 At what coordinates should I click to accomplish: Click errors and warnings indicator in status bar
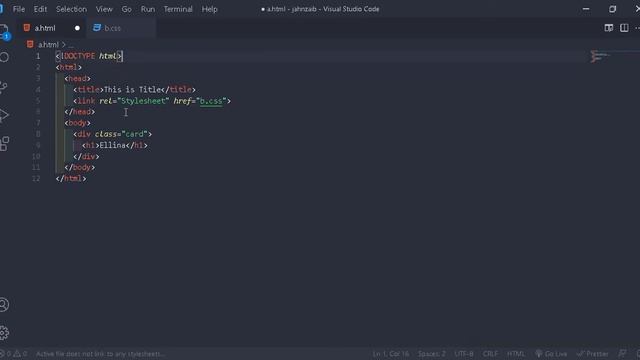(x=13, y=354)
